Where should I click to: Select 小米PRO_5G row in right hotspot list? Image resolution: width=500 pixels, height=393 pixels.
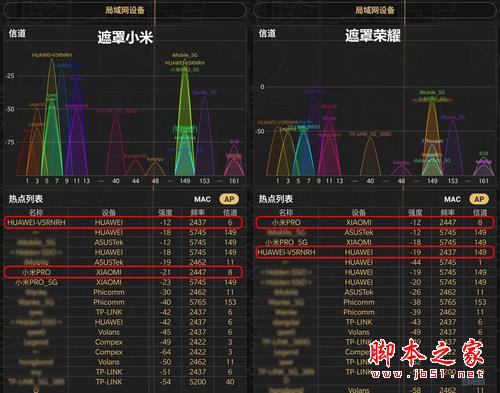pyautogui.click(x=375, y=242)
